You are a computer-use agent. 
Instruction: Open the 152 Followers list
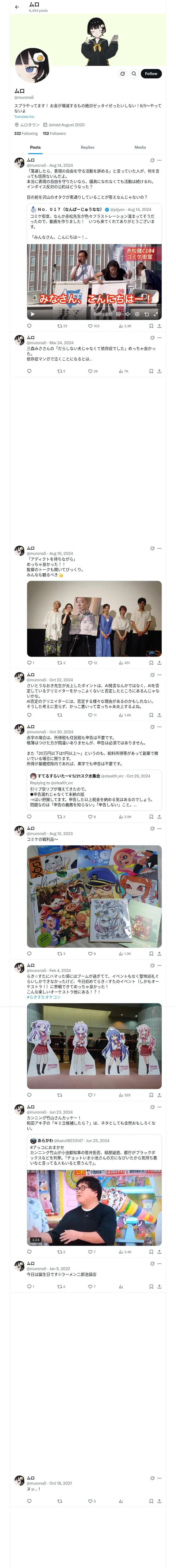coord(54,133)
